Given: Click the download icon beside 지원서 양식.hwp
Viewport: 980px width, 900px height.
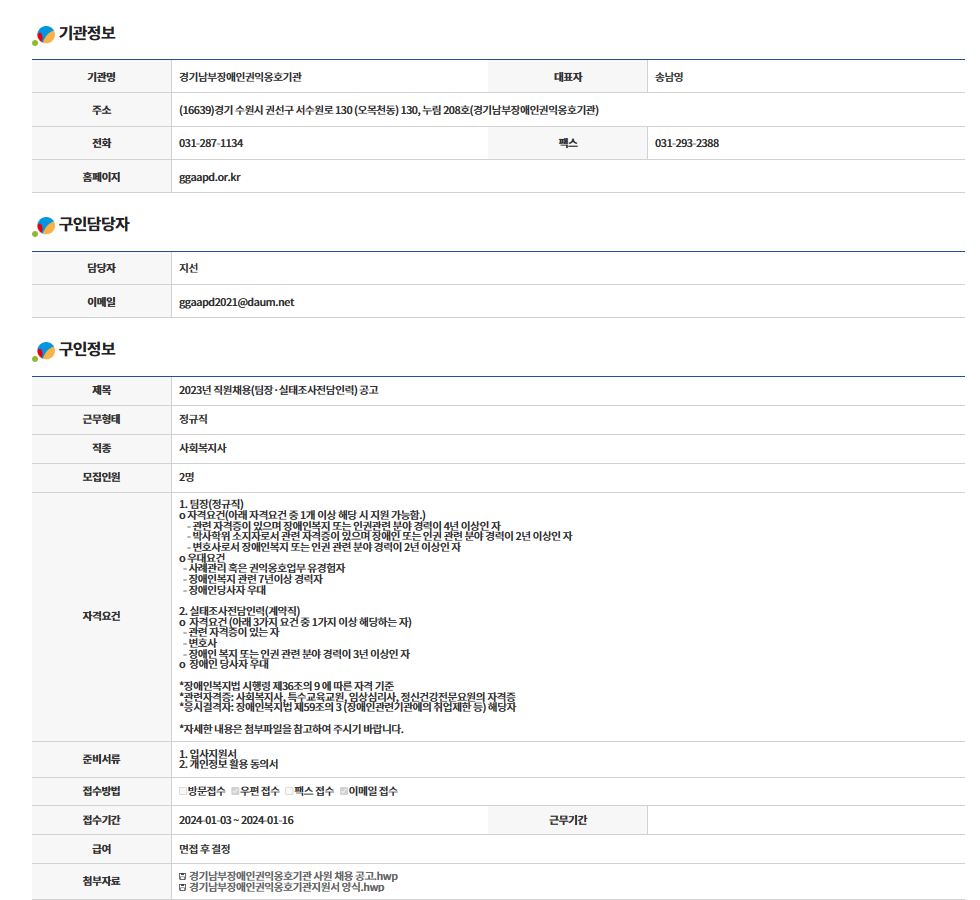Looking at the screenshot, I should coord(182,888).
